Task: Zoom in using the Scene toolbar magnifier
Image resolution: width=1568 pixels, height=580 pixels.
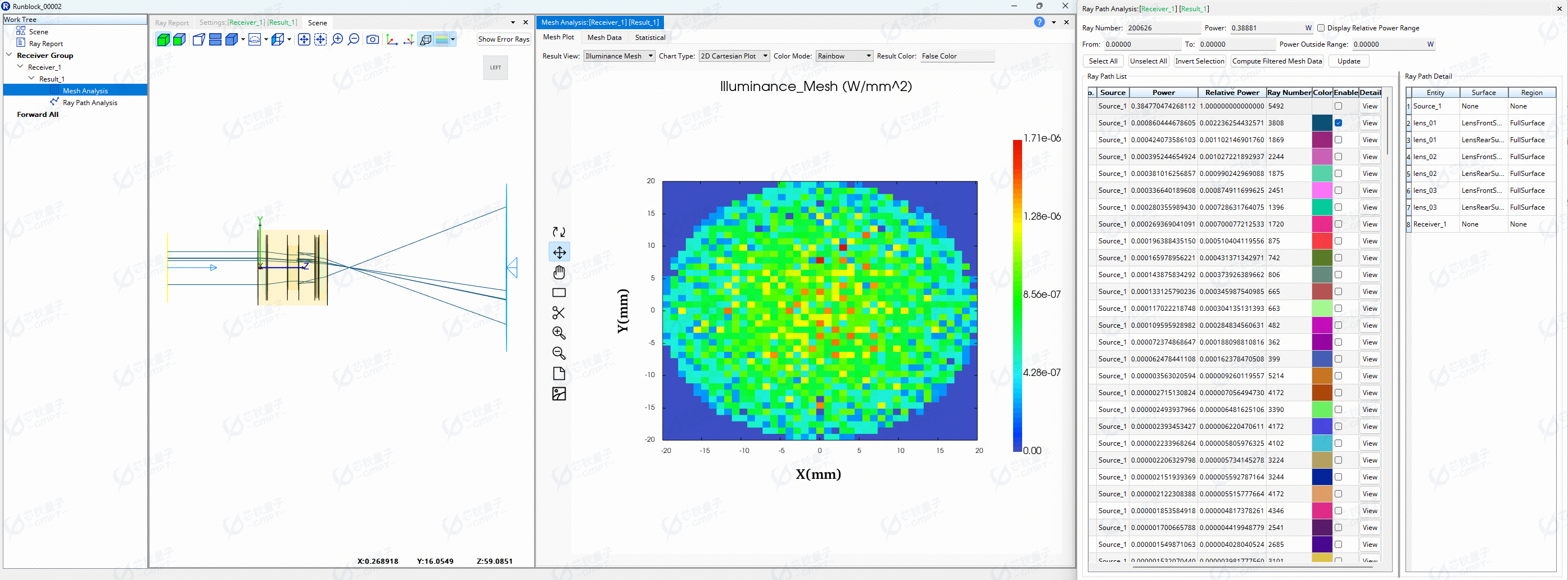Action: click(x=337, y=39)
